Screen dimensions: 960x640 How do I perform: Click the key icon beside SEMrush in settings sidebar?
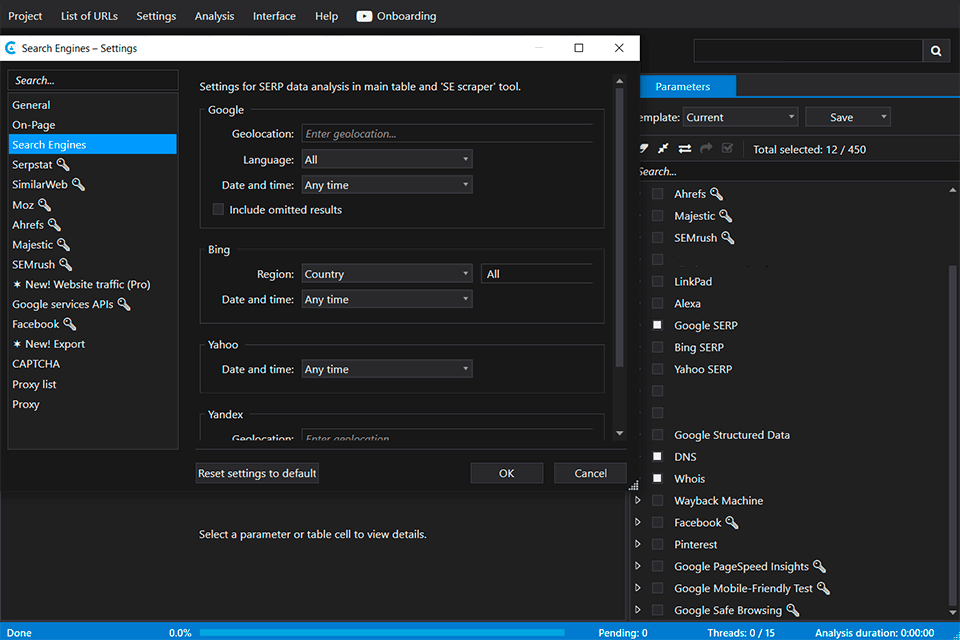(66, 265)
